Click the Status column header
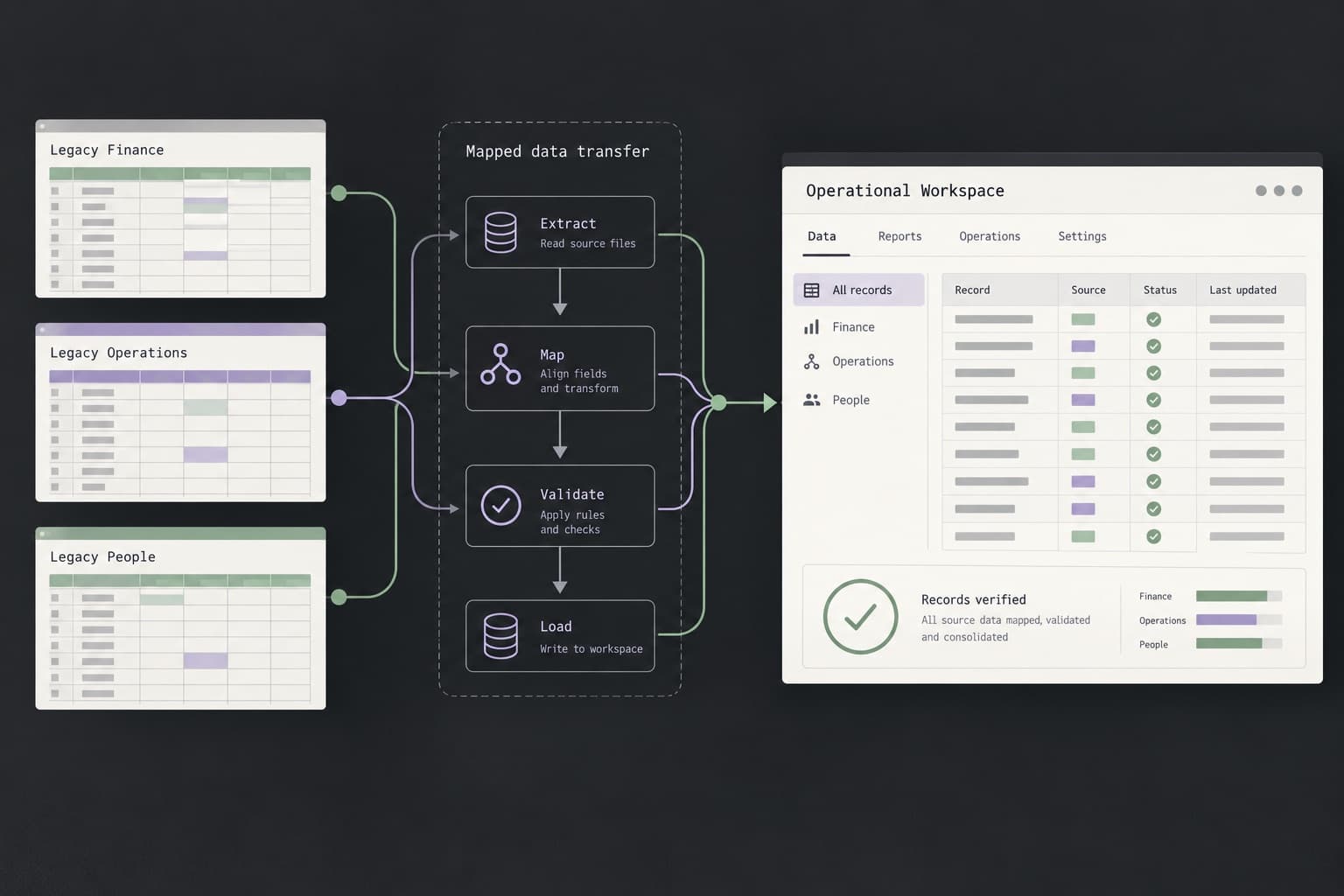 [1160, 290]
